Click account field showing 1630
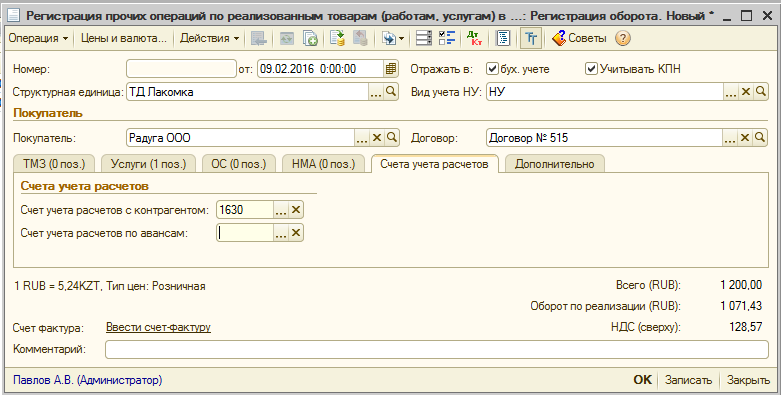Viewport: 781px width, 395px height. tap(245, 210)
